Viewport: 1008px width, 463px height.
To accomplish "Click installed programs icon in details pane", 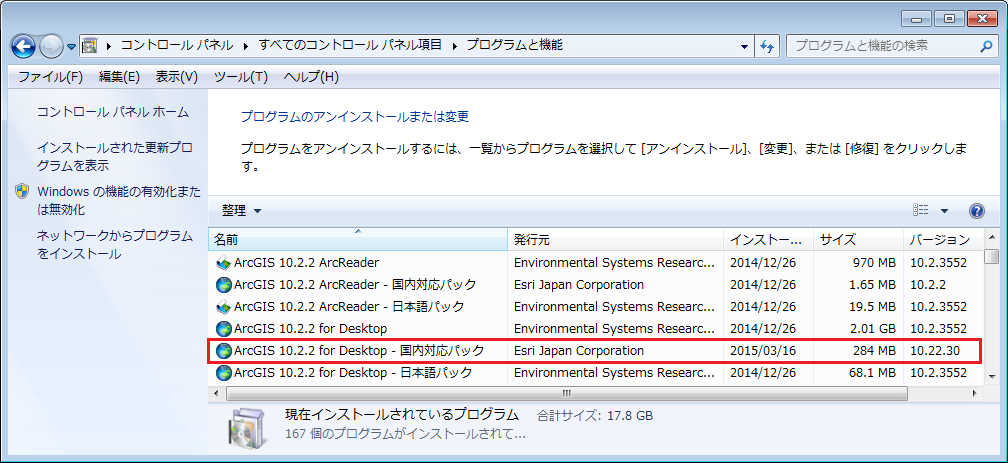I will [x=247, y=427].
